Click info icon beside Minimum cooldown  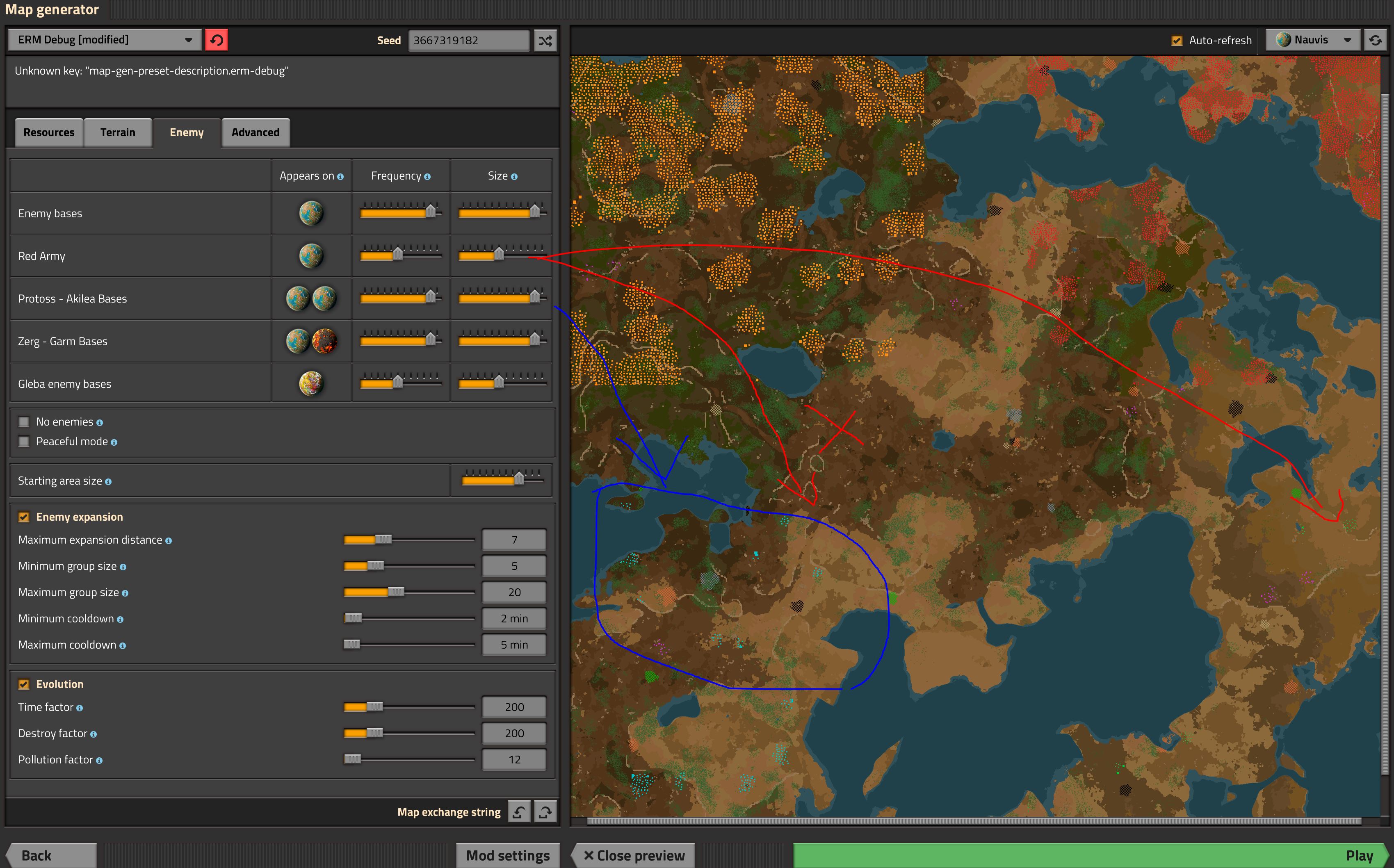point(120,620)
